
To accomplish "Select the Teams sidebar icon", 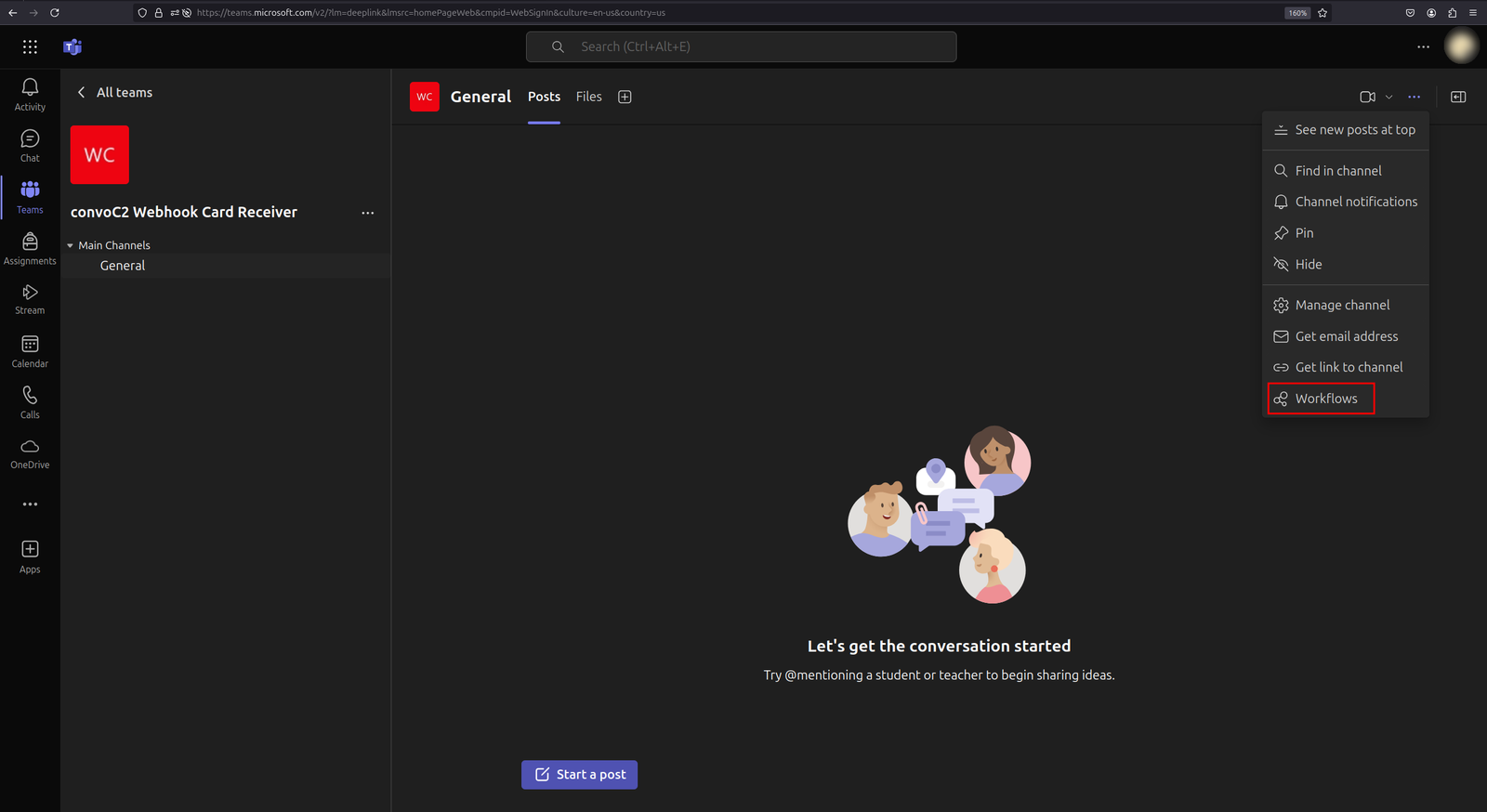I will pyautogui.click(x=30, y=197).
